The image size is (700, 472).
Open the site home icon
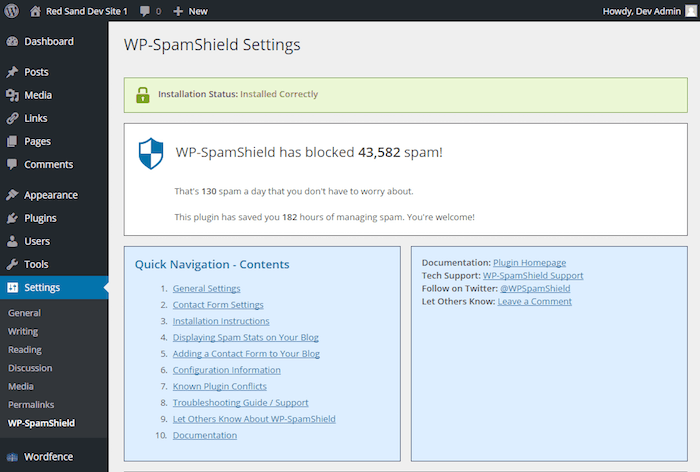(35, 11)
